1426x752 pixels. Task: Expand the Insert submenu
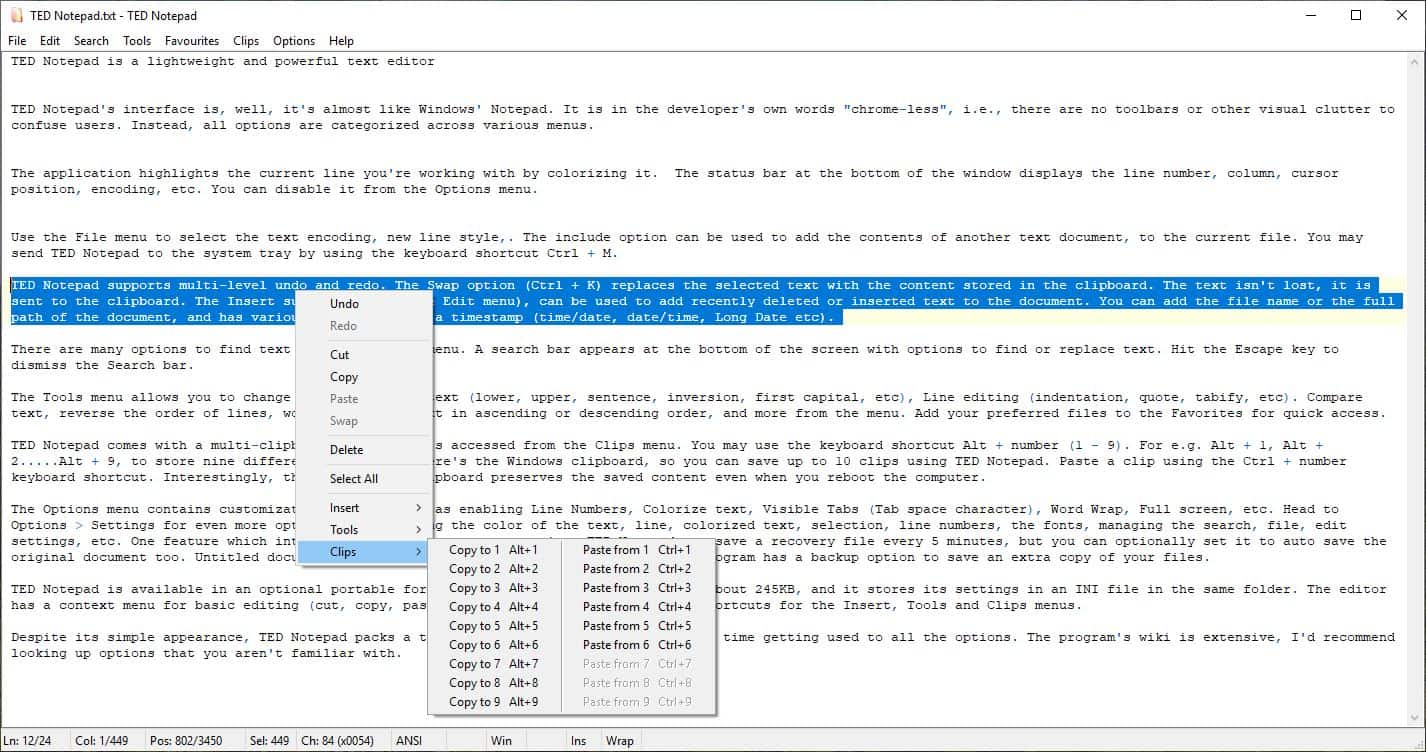[364, 508]
